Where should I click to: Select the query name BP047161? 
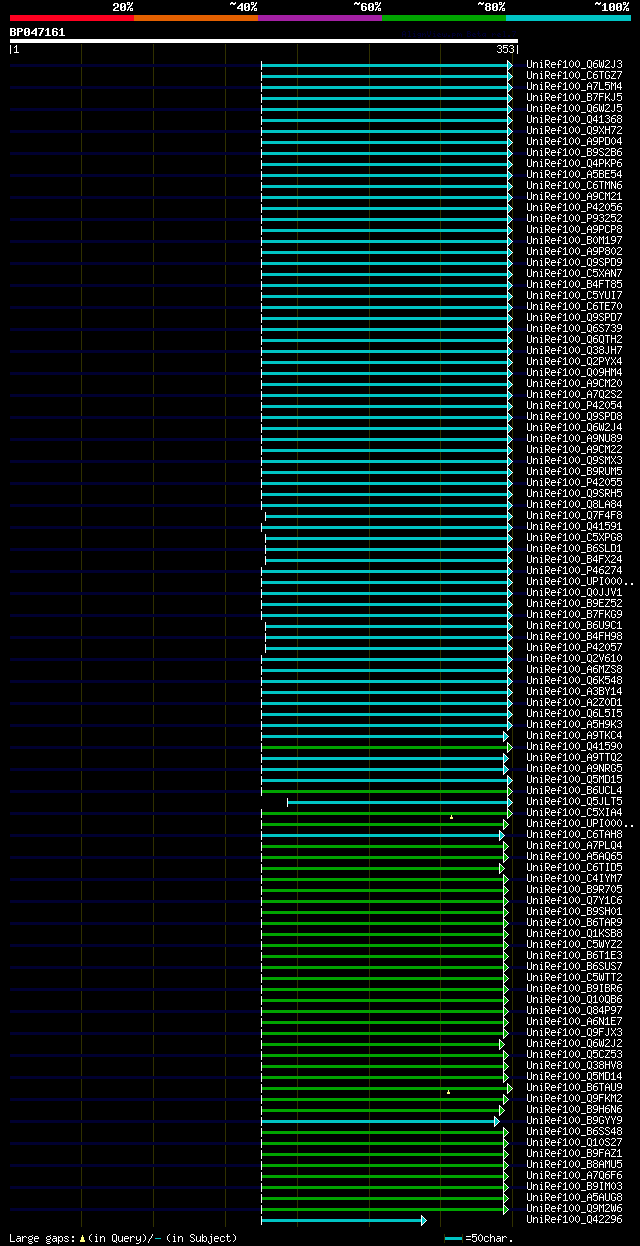click(x=38, y=32)
